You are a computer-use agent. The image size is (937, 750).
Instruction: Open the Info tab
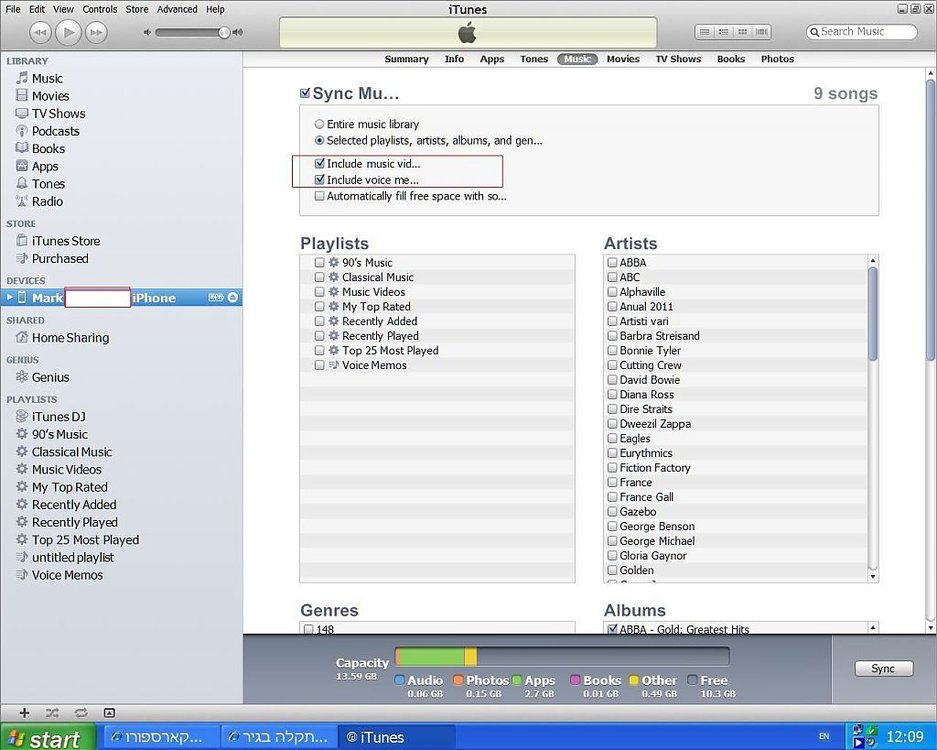coord(454,59)
